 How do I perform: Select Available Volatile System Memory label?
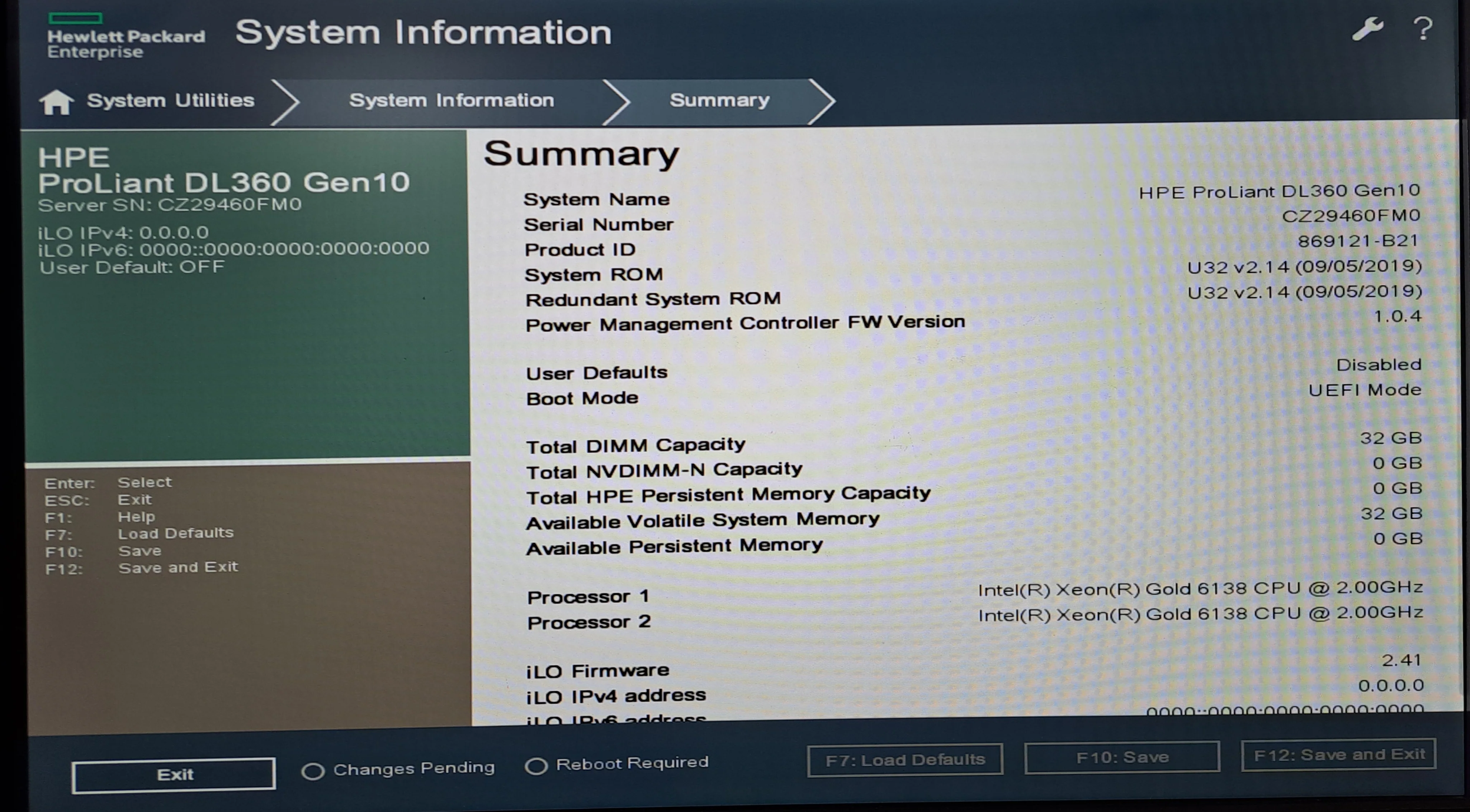703,521
